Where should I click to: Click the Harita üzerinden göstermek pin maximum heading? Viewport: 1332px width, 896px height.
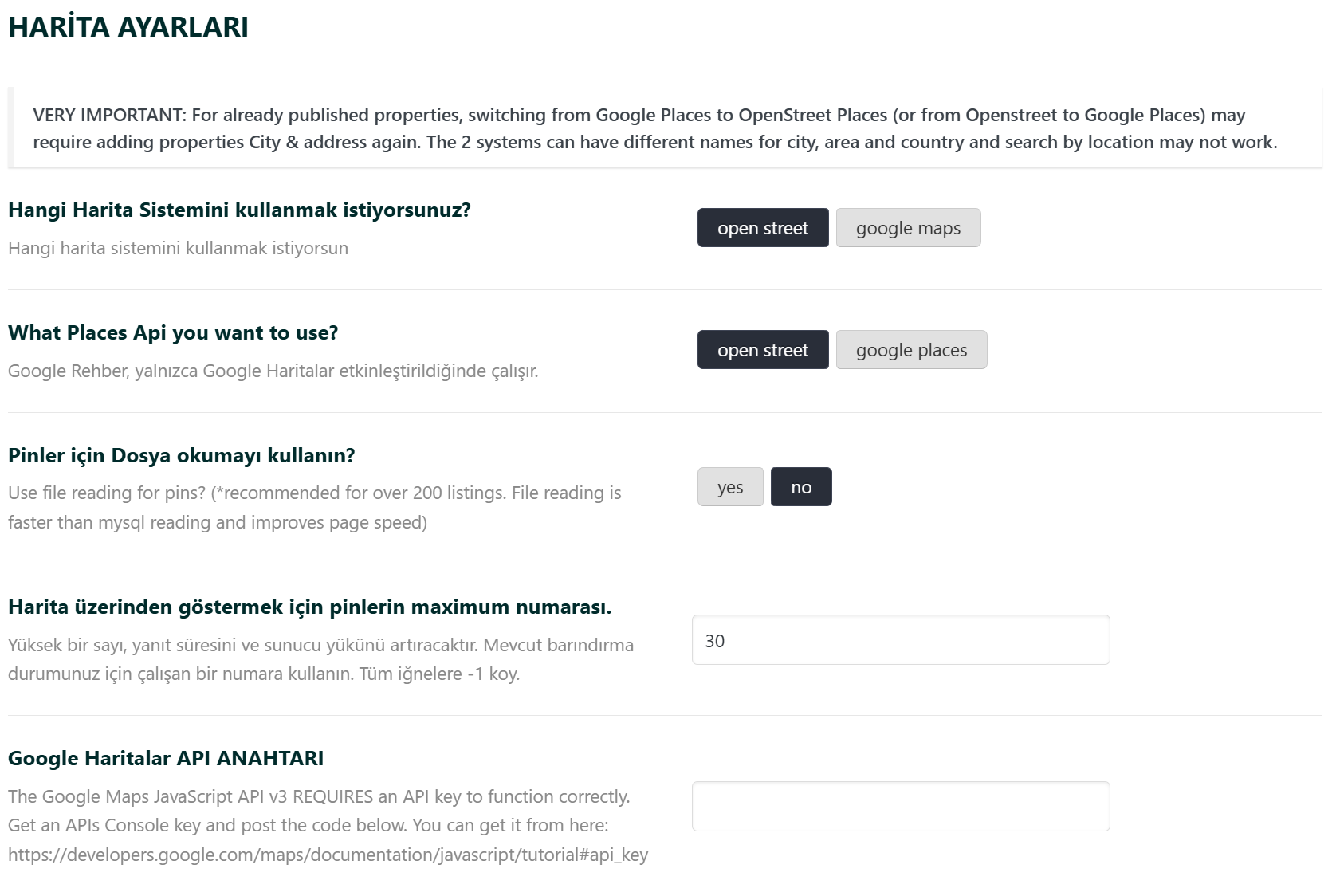pyautogui.click(x=309, y=607)
